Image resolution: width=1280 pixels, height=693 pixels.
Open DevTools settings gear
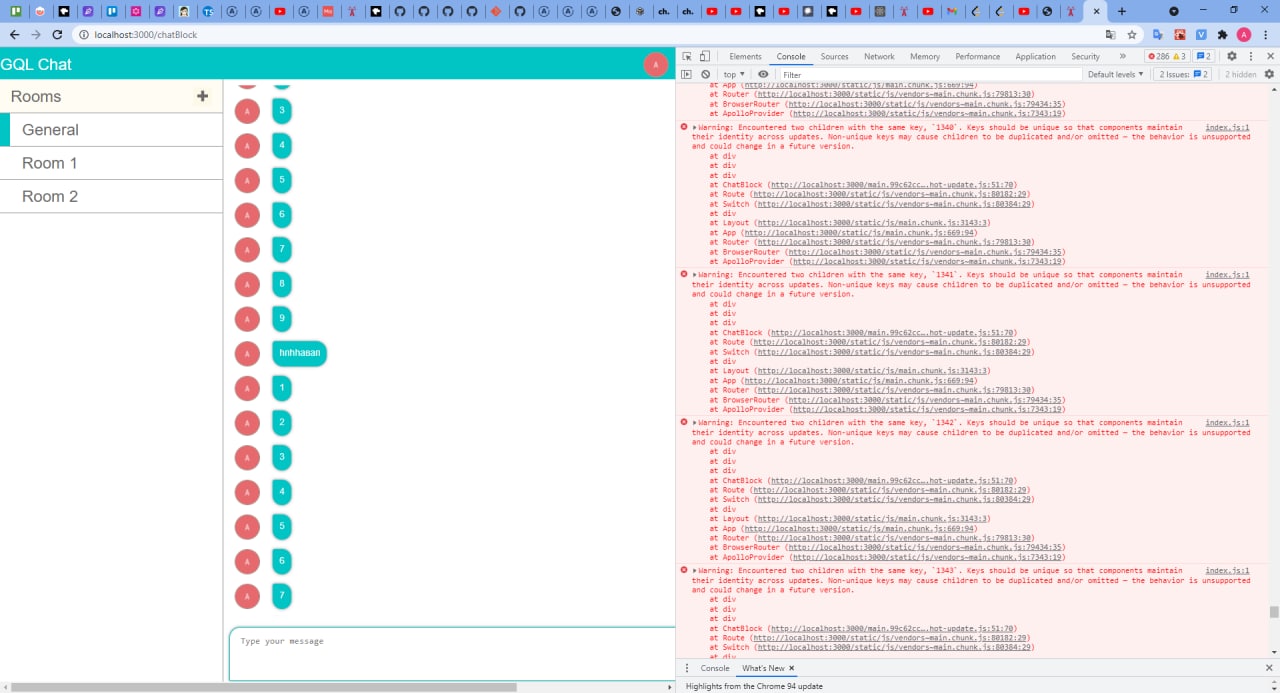coord(1232,57)
